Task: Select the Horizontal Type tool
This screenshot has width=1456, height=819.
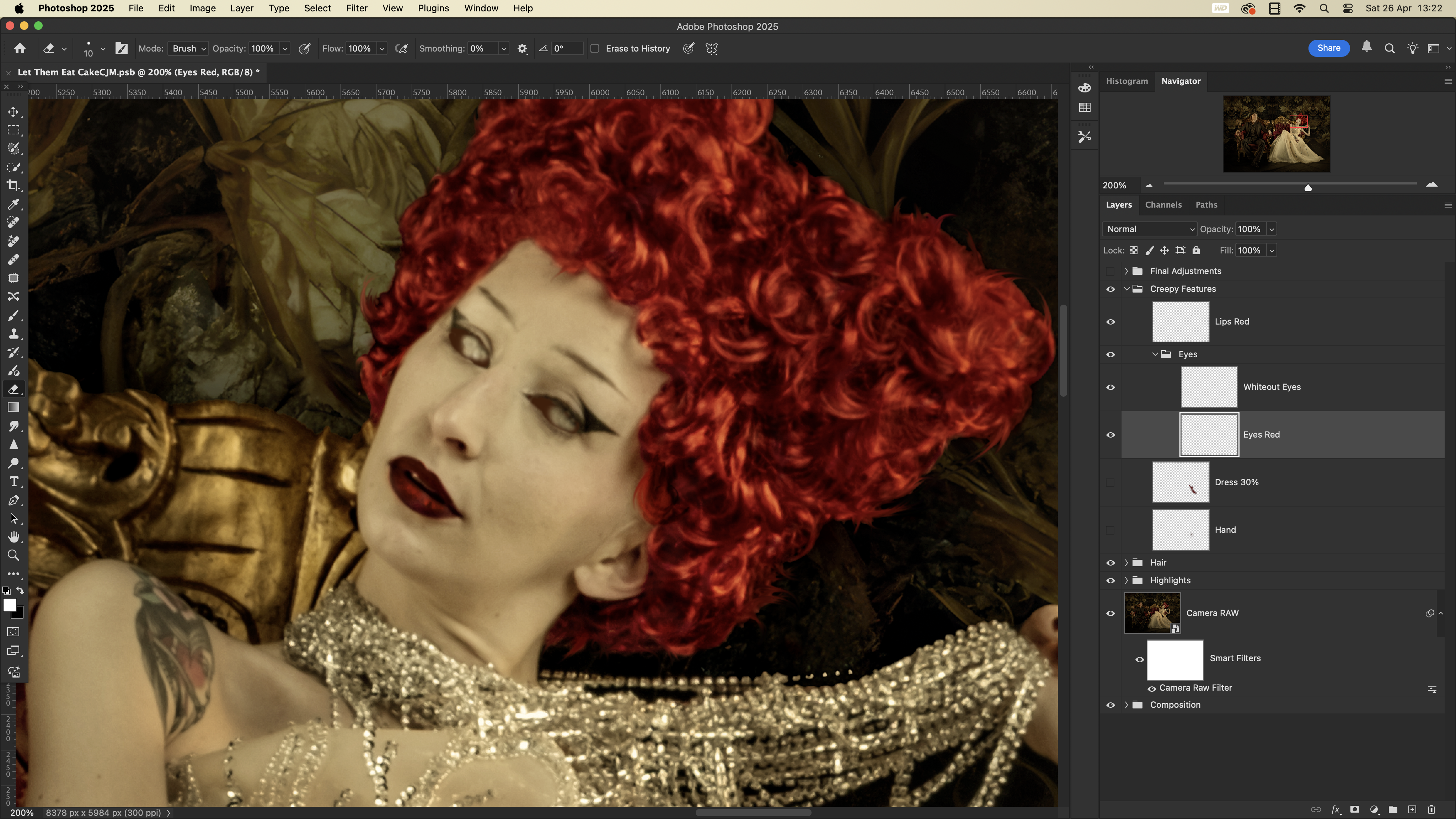Action: point(14,482)
